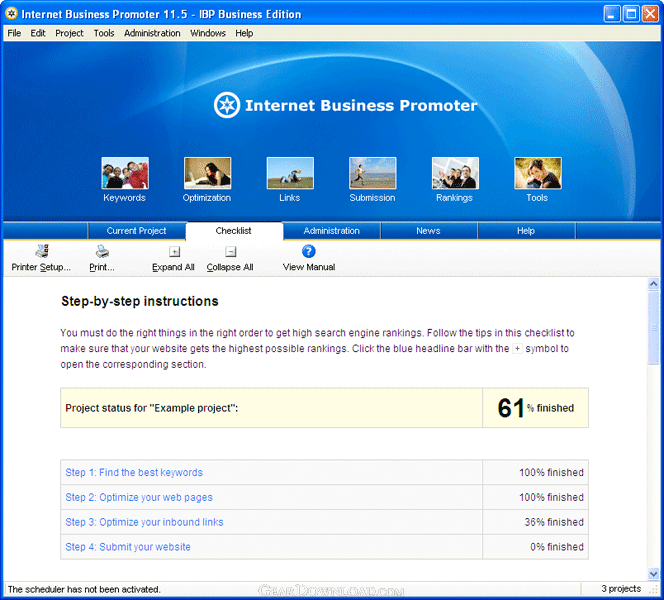Screen dimensions: 664x600
Task: Click the Keywords label under the banner
Action: click(124, 198)
